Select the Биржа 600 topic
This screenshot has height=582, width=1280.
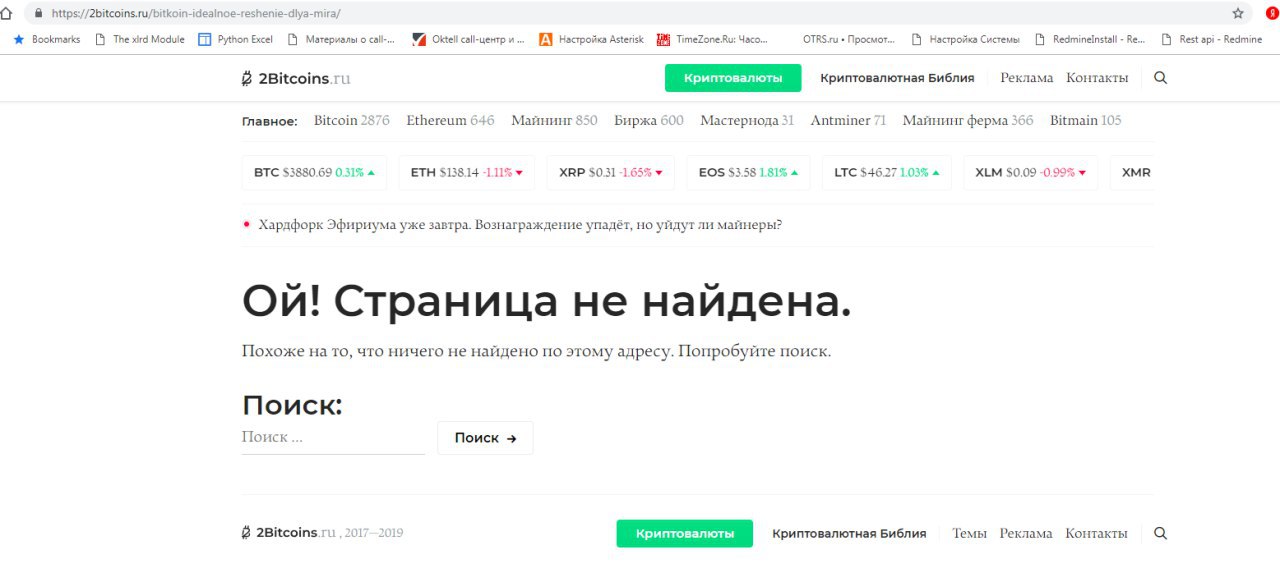pyautogui.click(x=649, y=121)
